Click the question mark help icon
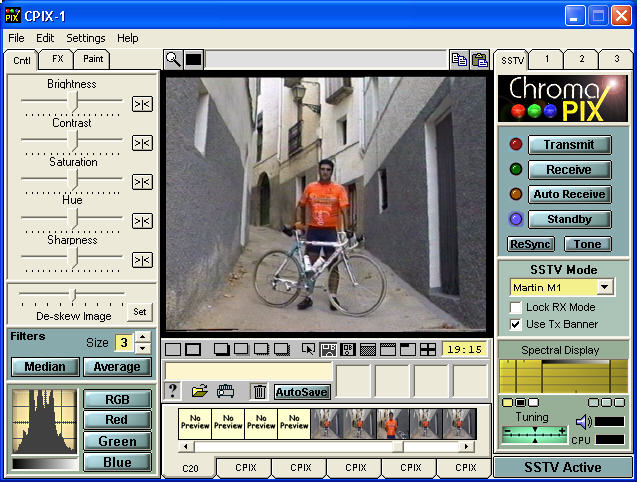Screen dimensions: 637x482 tap(173, 392)
